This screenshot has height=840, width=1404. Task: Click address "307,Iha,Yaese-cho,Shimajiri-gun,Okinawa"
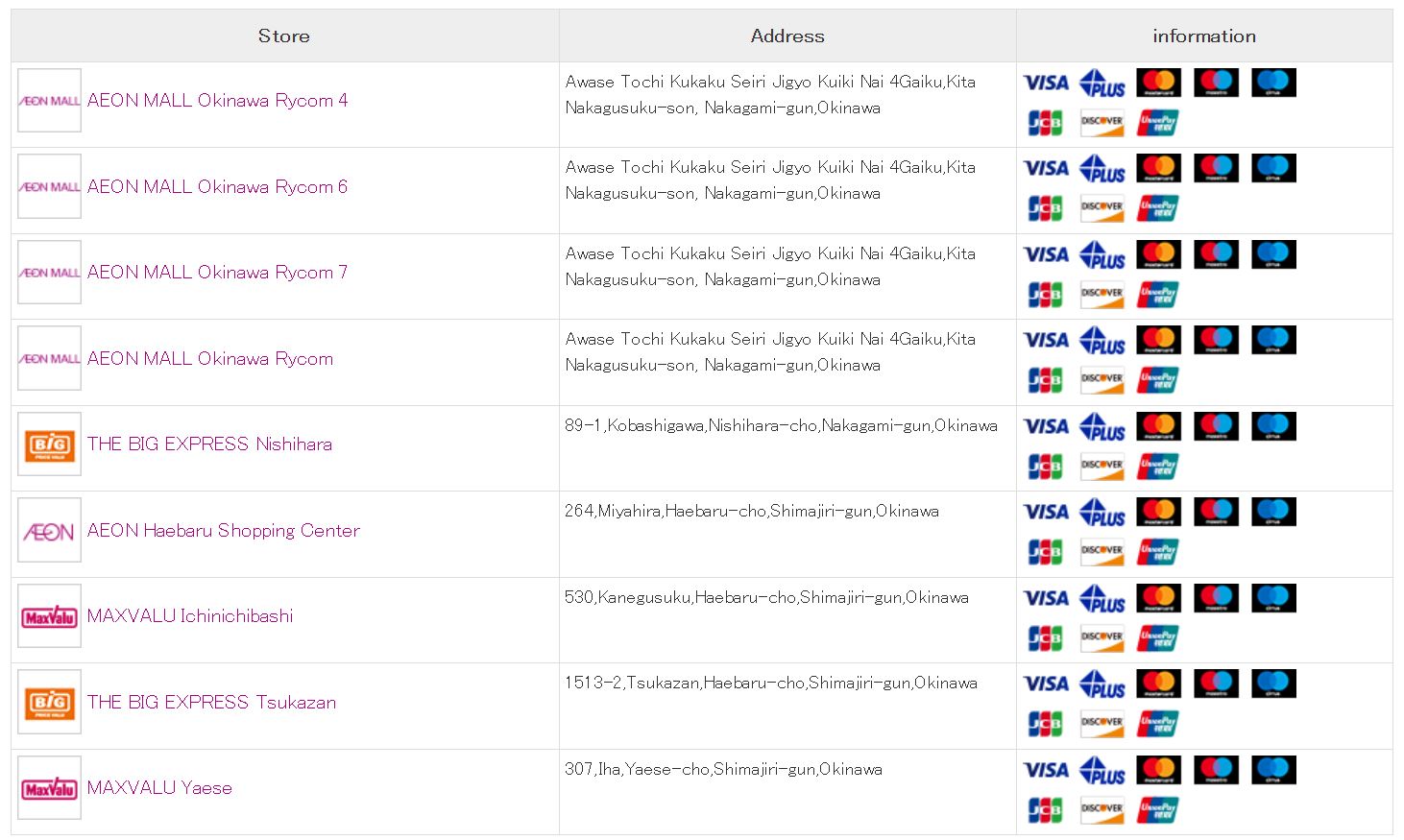(723, 770)
